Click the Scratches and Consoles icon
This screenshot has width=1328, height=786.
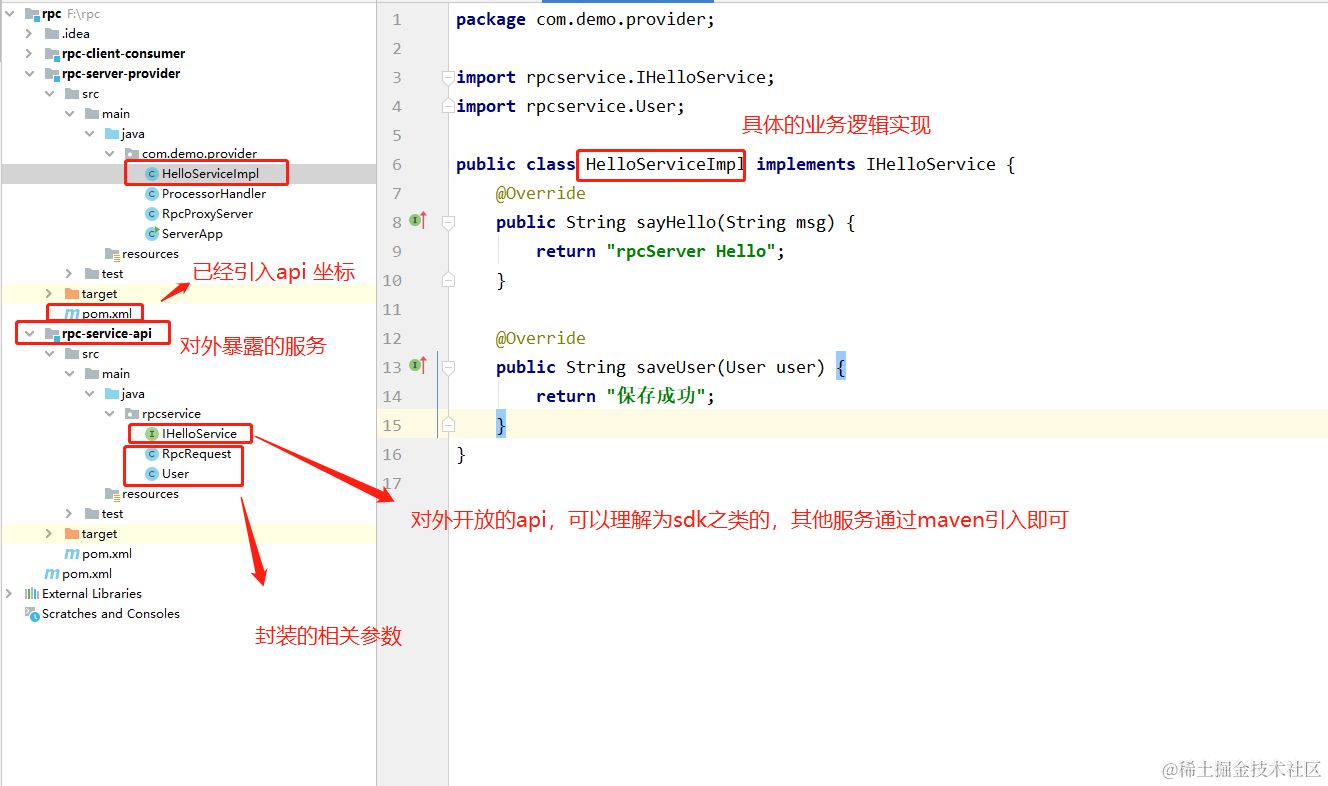coord(31,614)
